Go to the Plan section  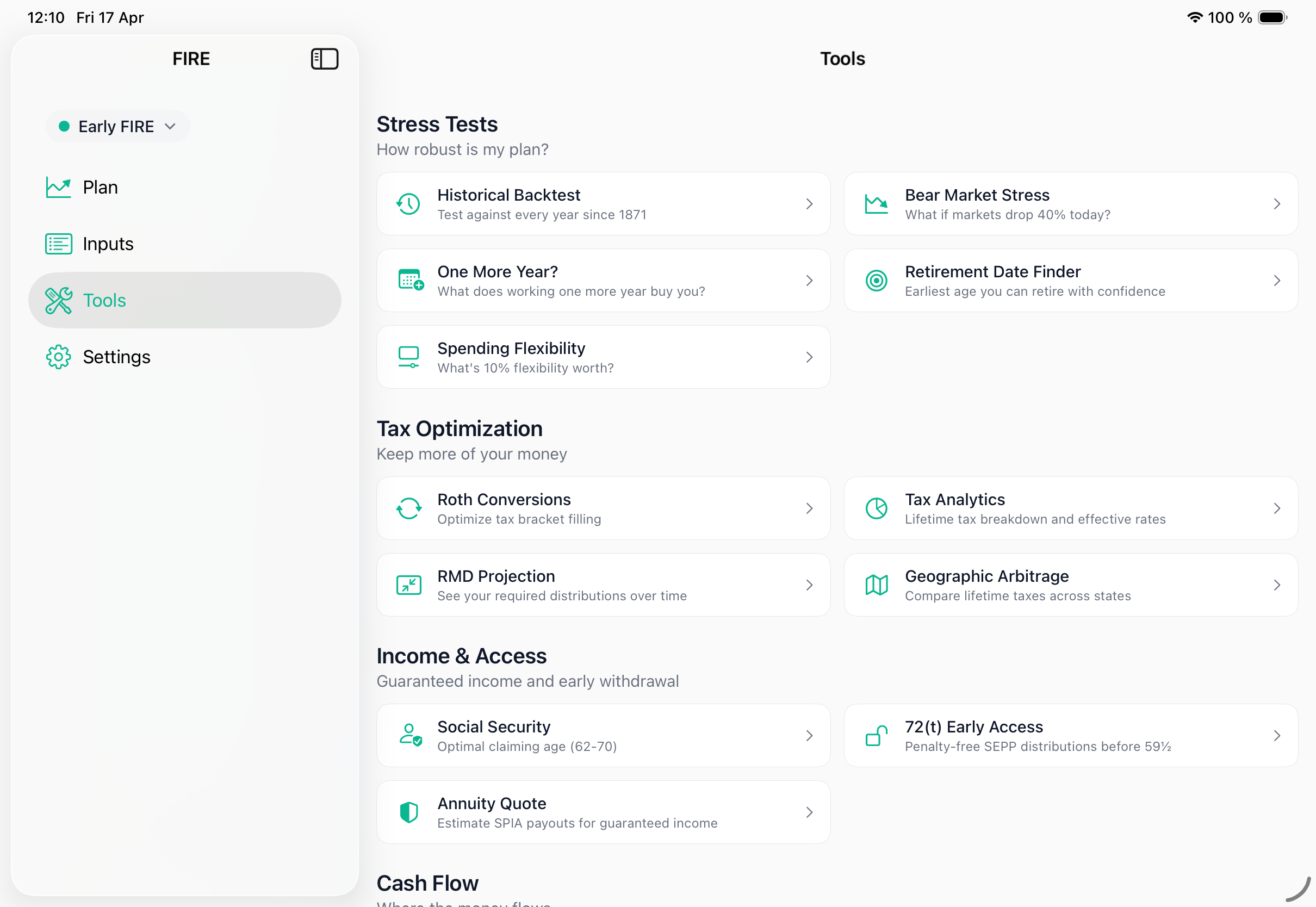click(185, 187)
